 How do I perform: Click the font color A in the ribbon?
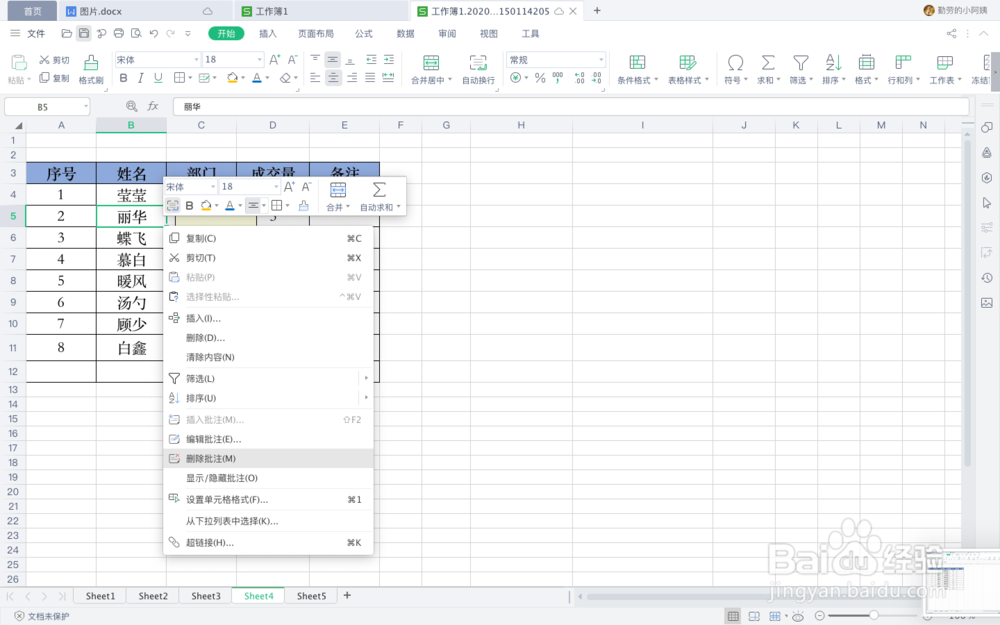point(256,78)
